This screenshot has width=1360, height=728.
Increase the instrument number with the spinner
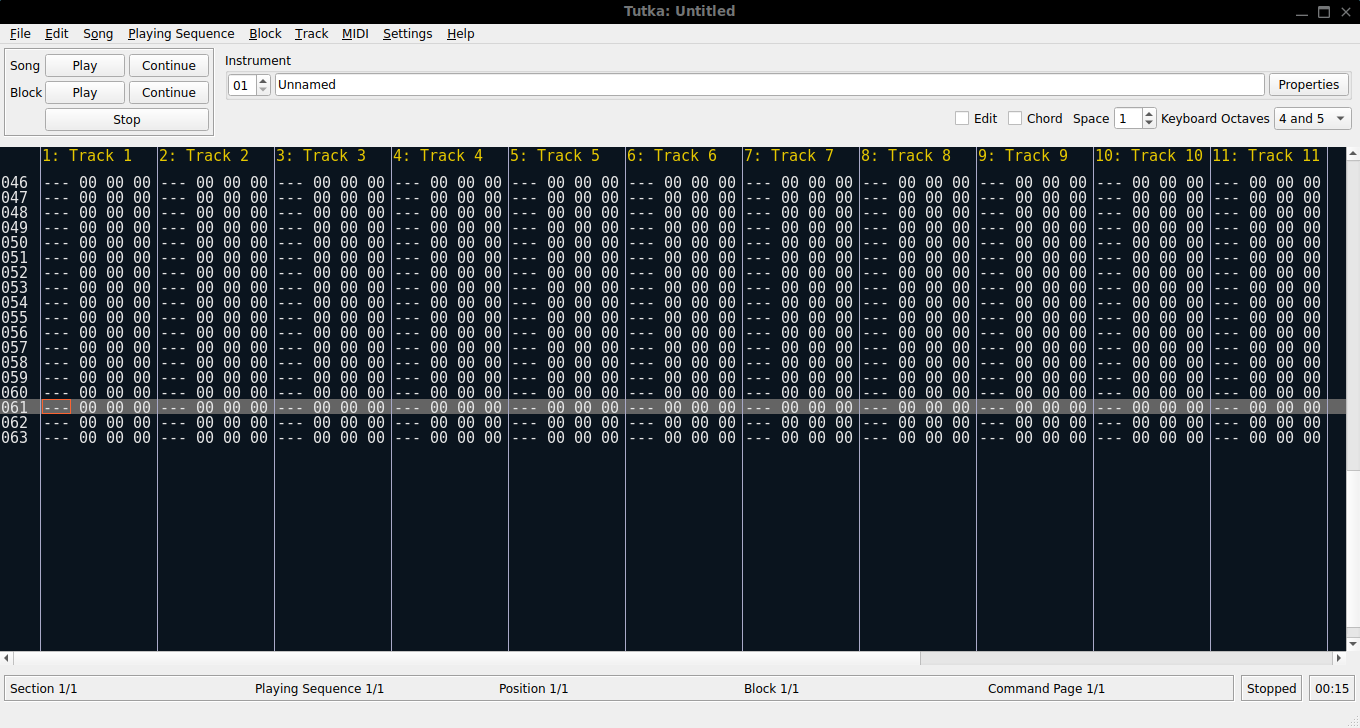(262, 79)
